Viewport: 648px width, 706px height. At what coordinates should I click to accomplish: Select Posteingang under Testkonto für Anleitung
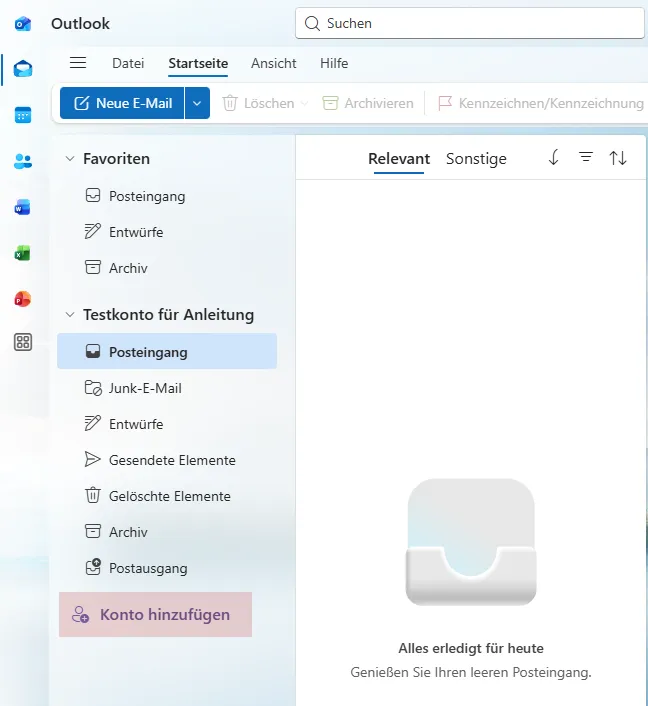tap(167, 351)
